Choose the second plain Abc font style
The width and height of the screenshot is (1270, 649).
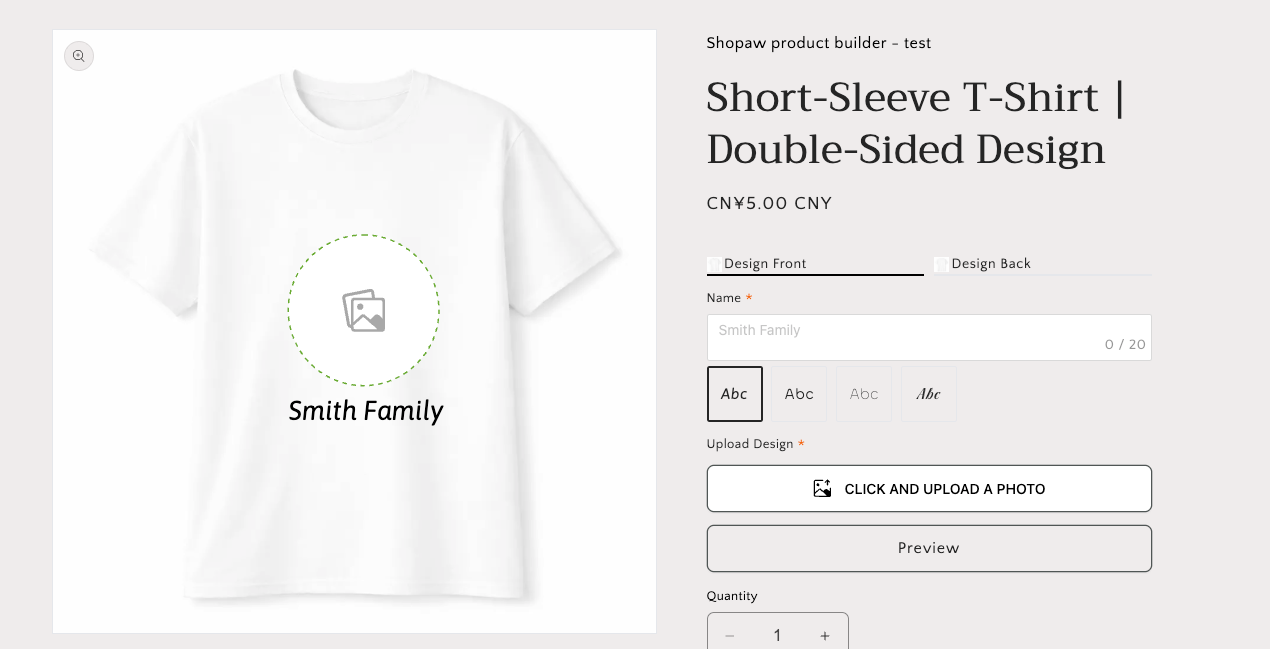coord(799,394)
